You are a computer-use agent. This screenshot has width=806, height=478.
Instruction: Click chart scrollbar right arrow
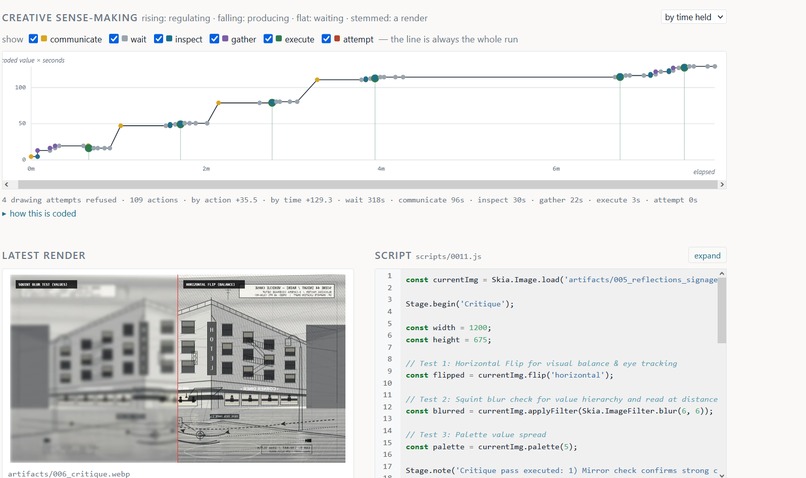722,185
